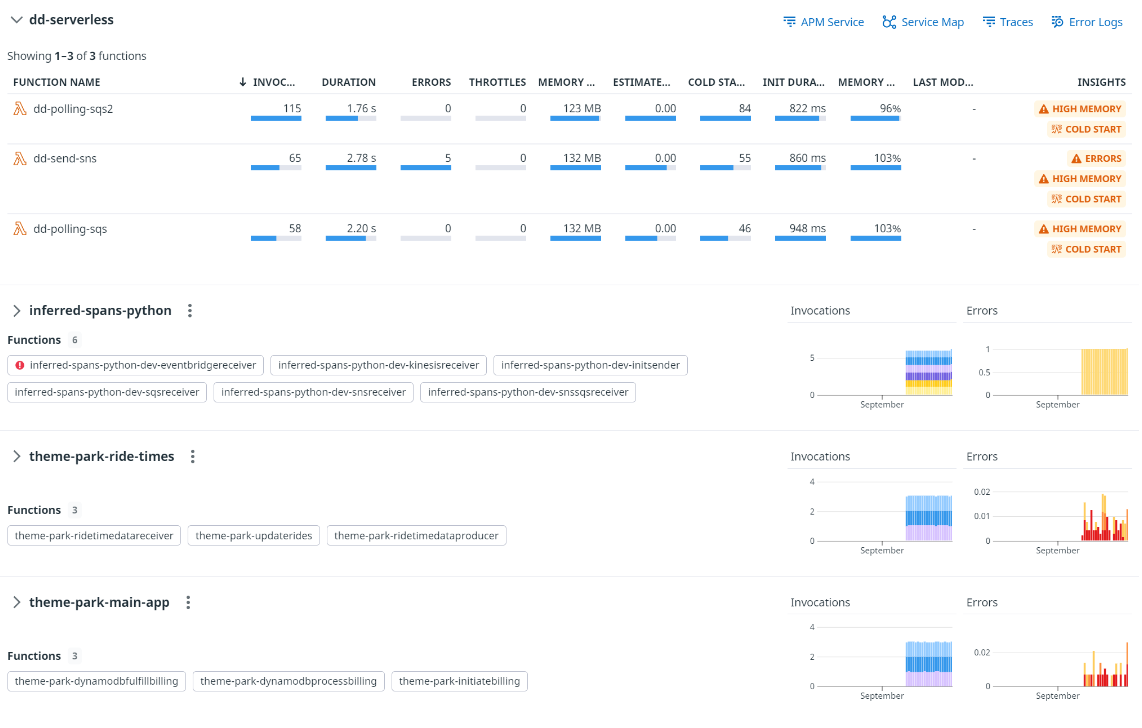Click errors count 5 for dd-send-sns

coord(448,158)
